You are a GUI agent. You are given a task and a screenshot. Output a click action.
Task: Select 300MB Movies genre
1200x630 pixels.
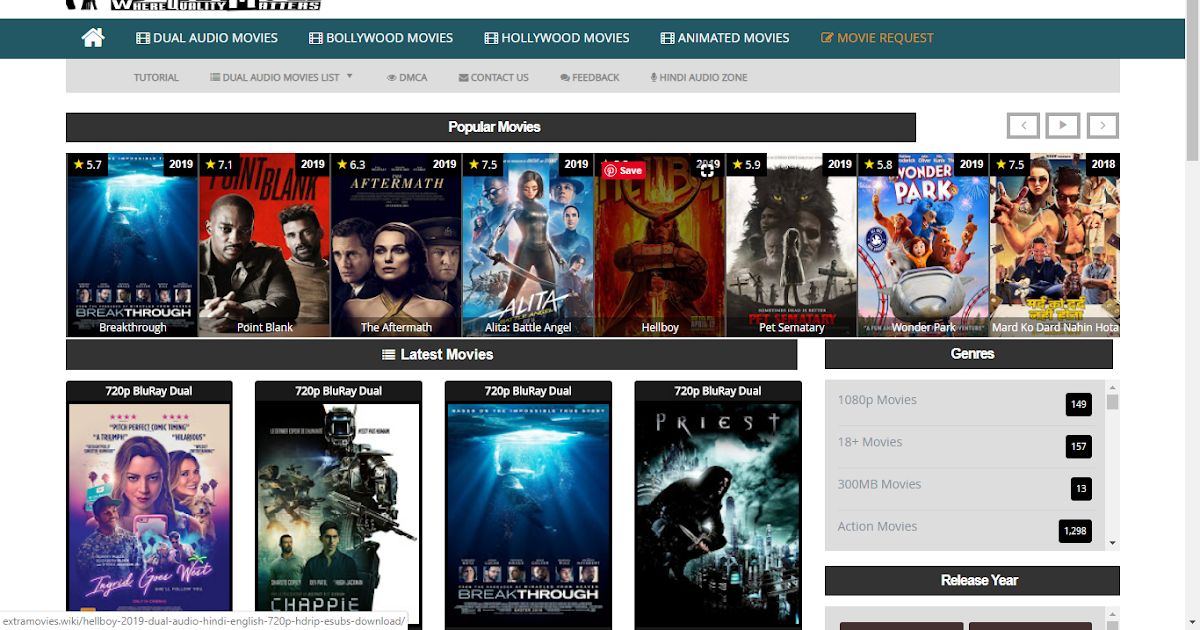879,484
